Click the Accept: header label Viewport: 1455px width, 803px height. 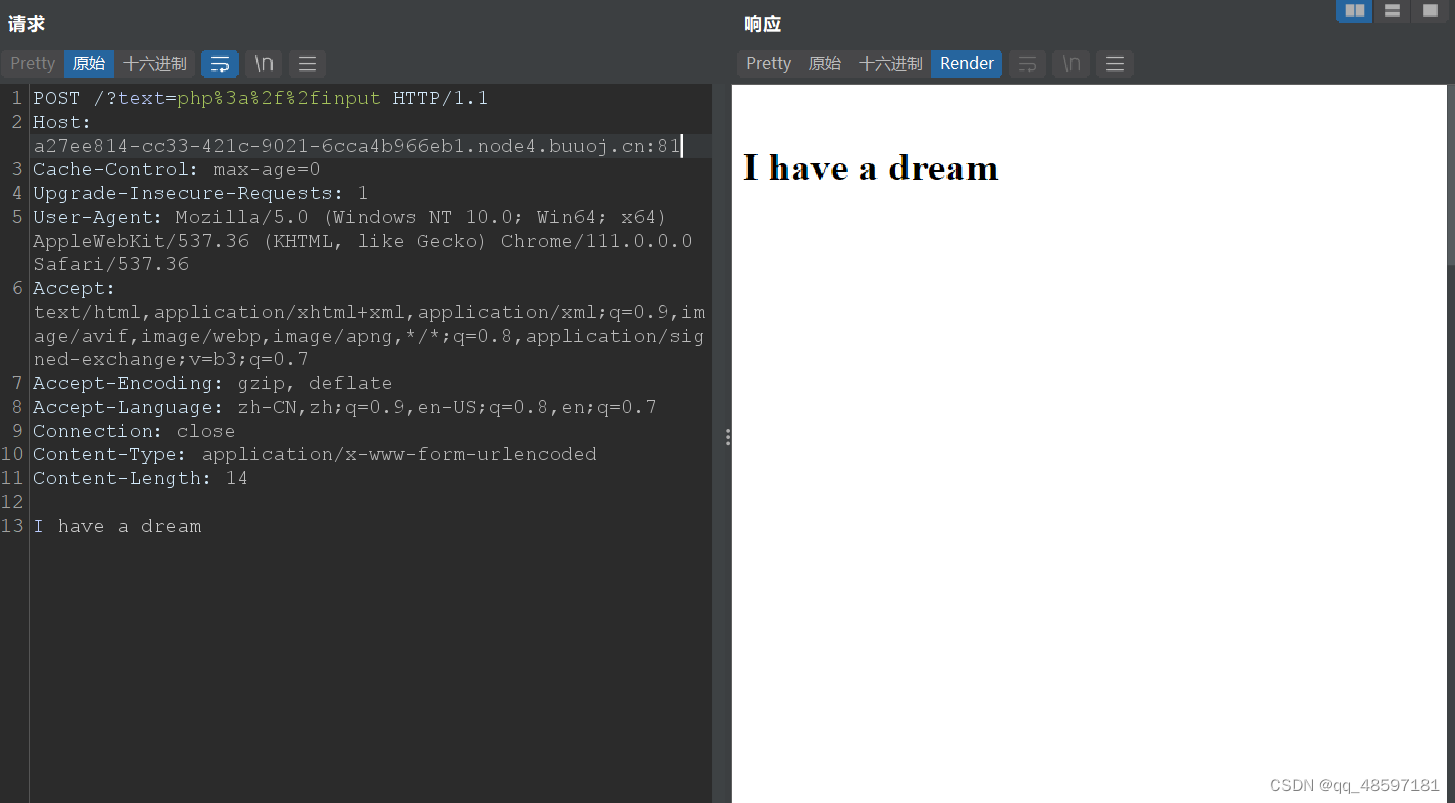tap(74, 288)
